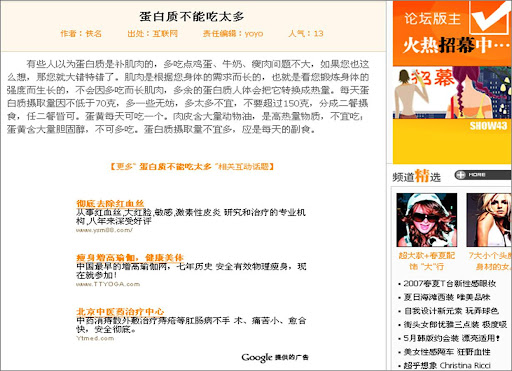The height and width of the screenshot is (371, 512).
Task: Click the MORE button beside 频道精选
Action: tap(483, 175)
